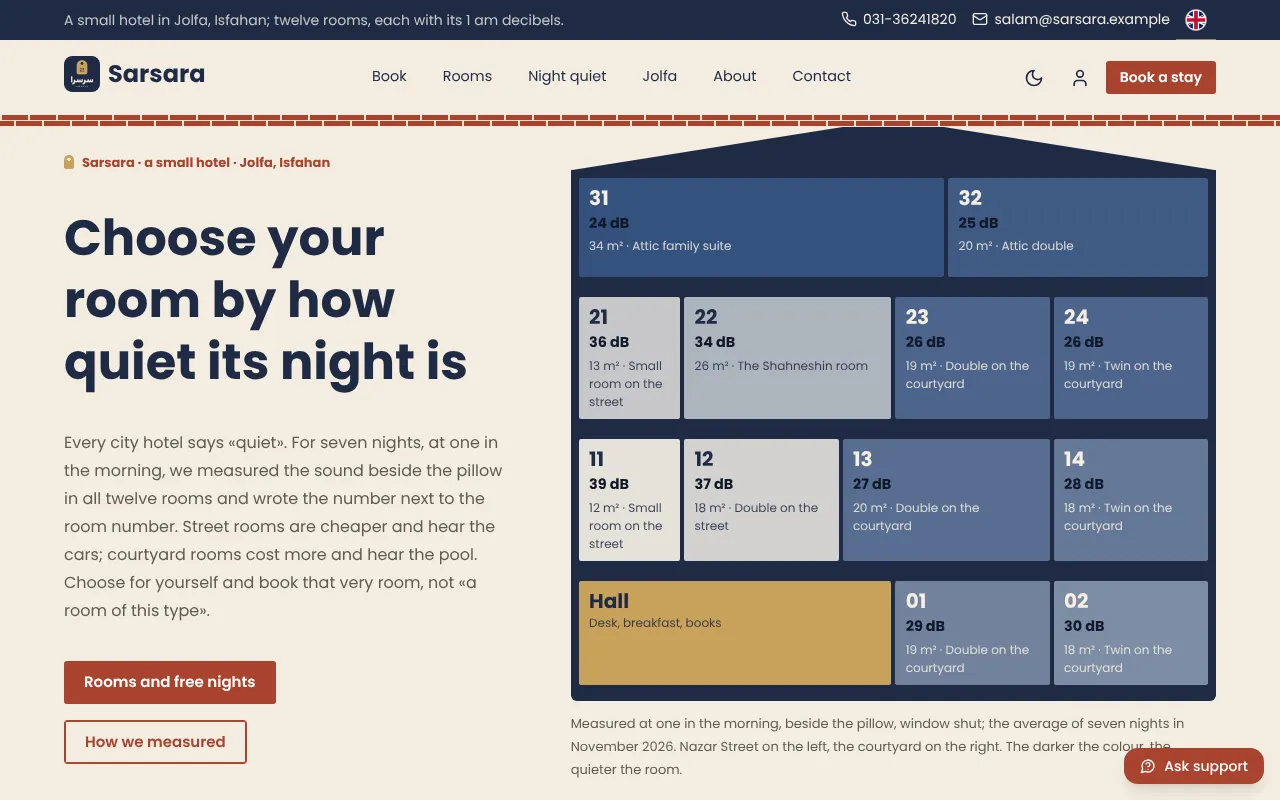Open the Night quiet section
Viewport: 1280px width, 800px height.
[x=567, y=76]
